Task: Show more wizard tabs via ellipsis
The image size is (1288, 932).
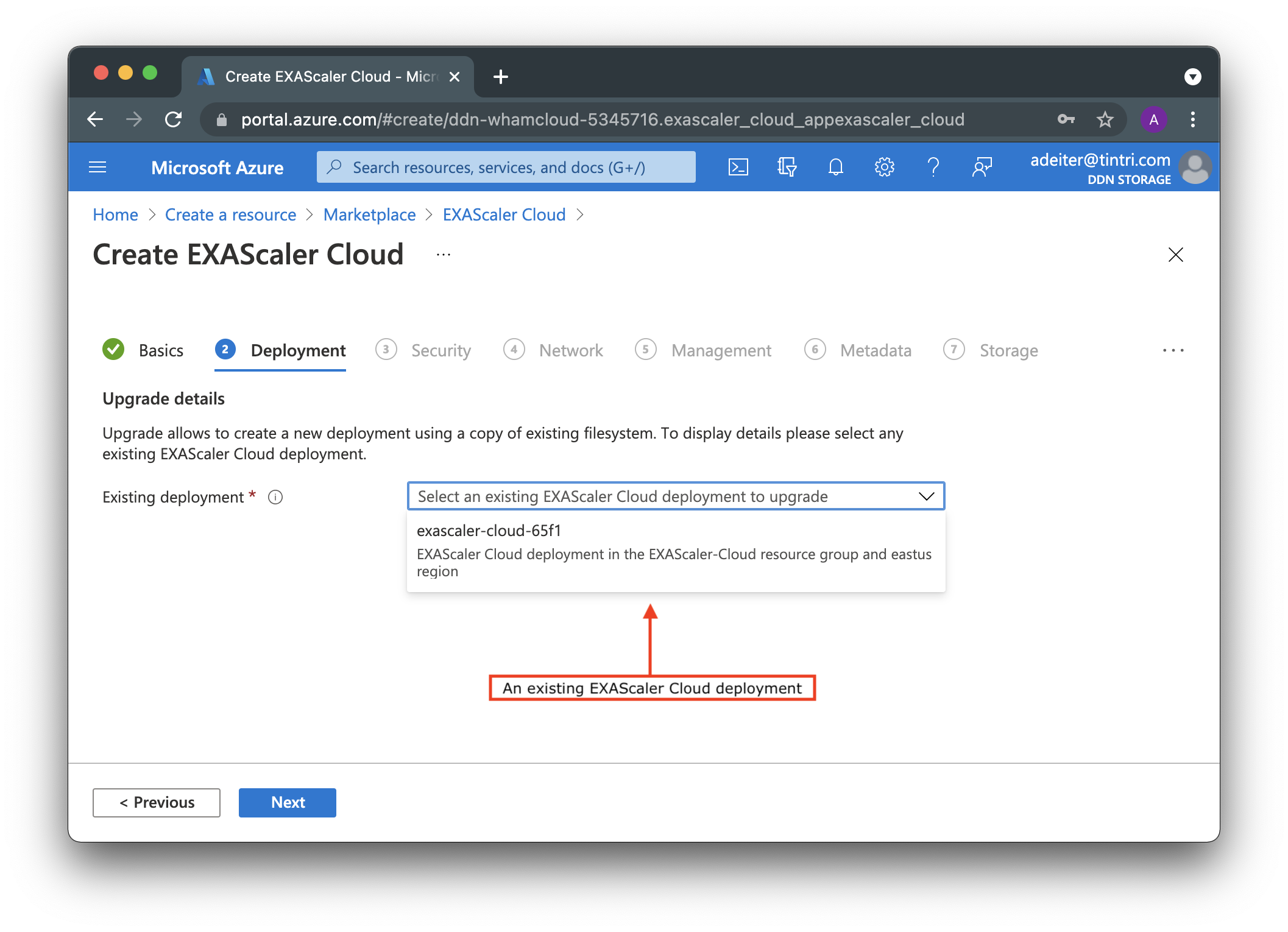Action: click(1173, 350)
